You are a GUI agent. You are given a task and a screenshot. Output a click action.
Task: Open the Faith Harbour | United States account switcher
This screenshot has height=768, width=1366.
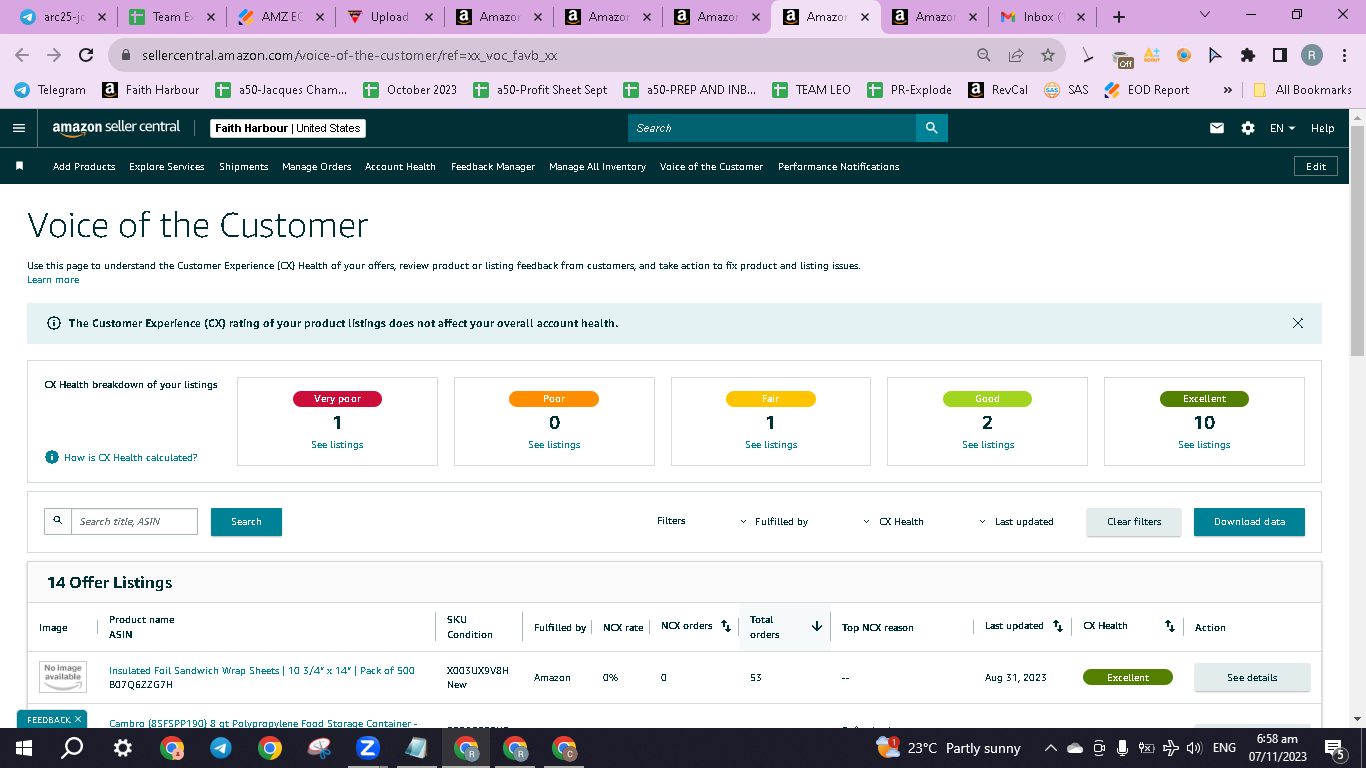coord(288,128)
